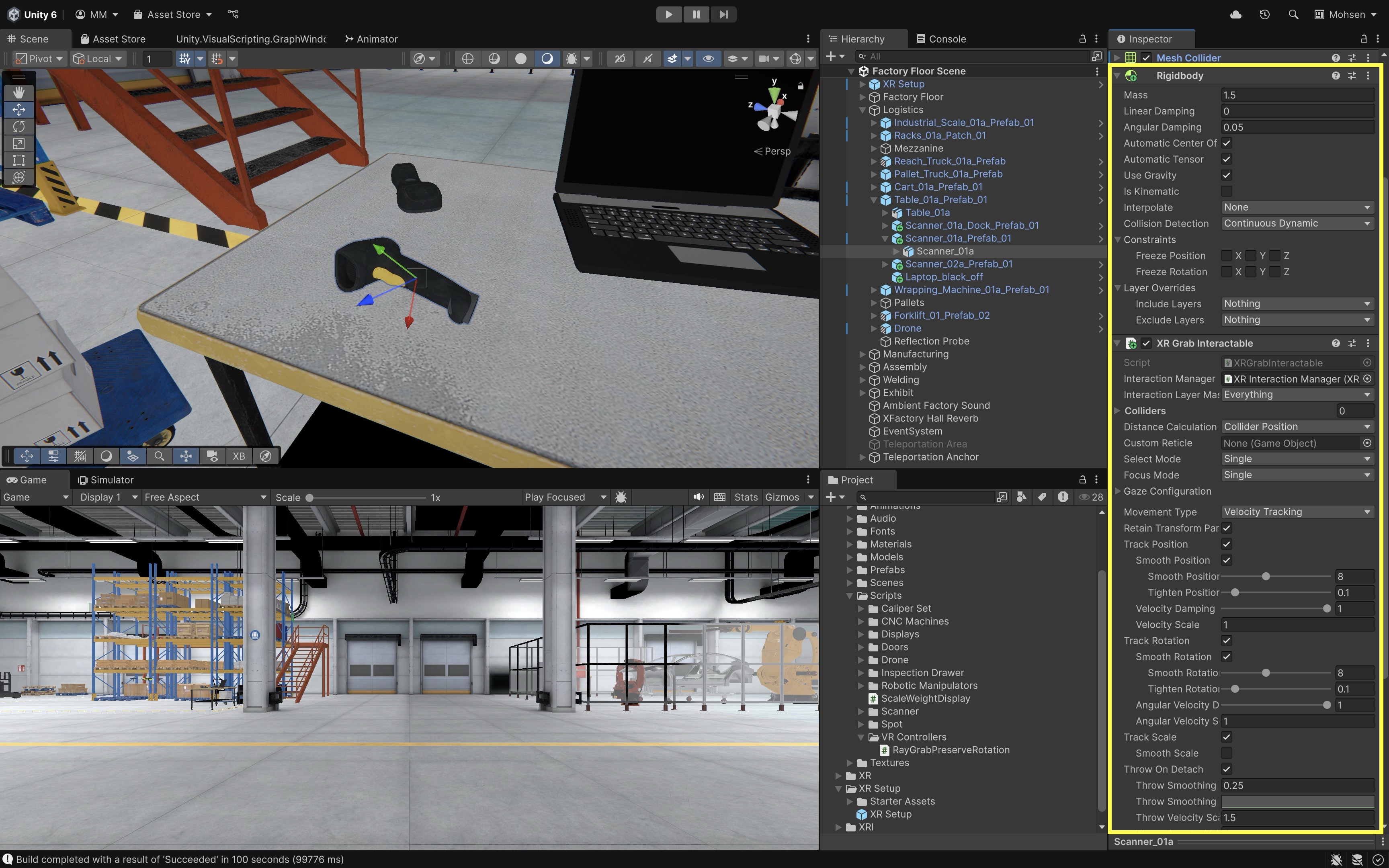Select the Rotate tool in scene toolbar
Screen dimensions: 1389x868
[x=18, y=126]
